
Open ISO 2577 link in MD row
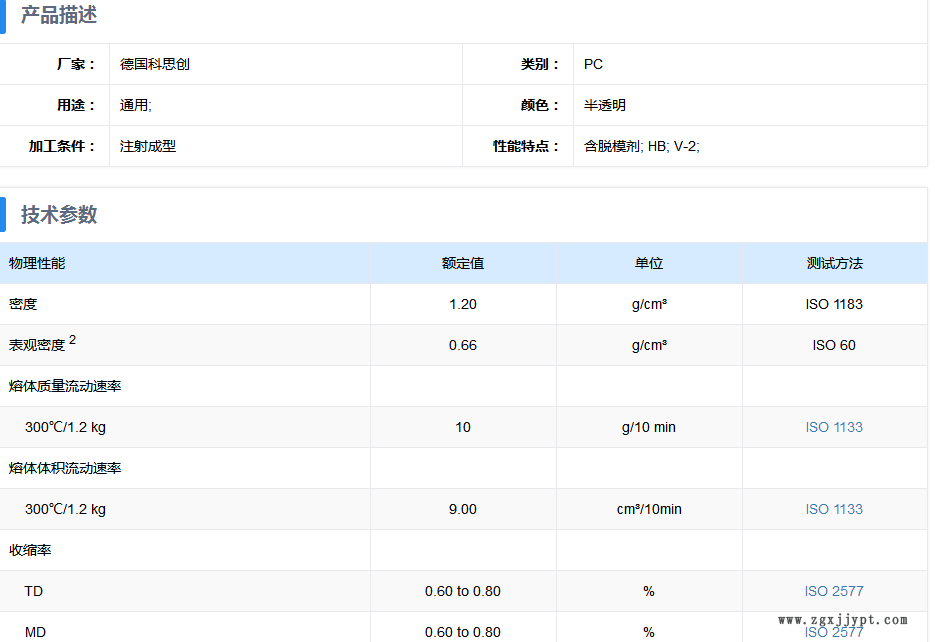pyautogui.click(x=833, y=632)
